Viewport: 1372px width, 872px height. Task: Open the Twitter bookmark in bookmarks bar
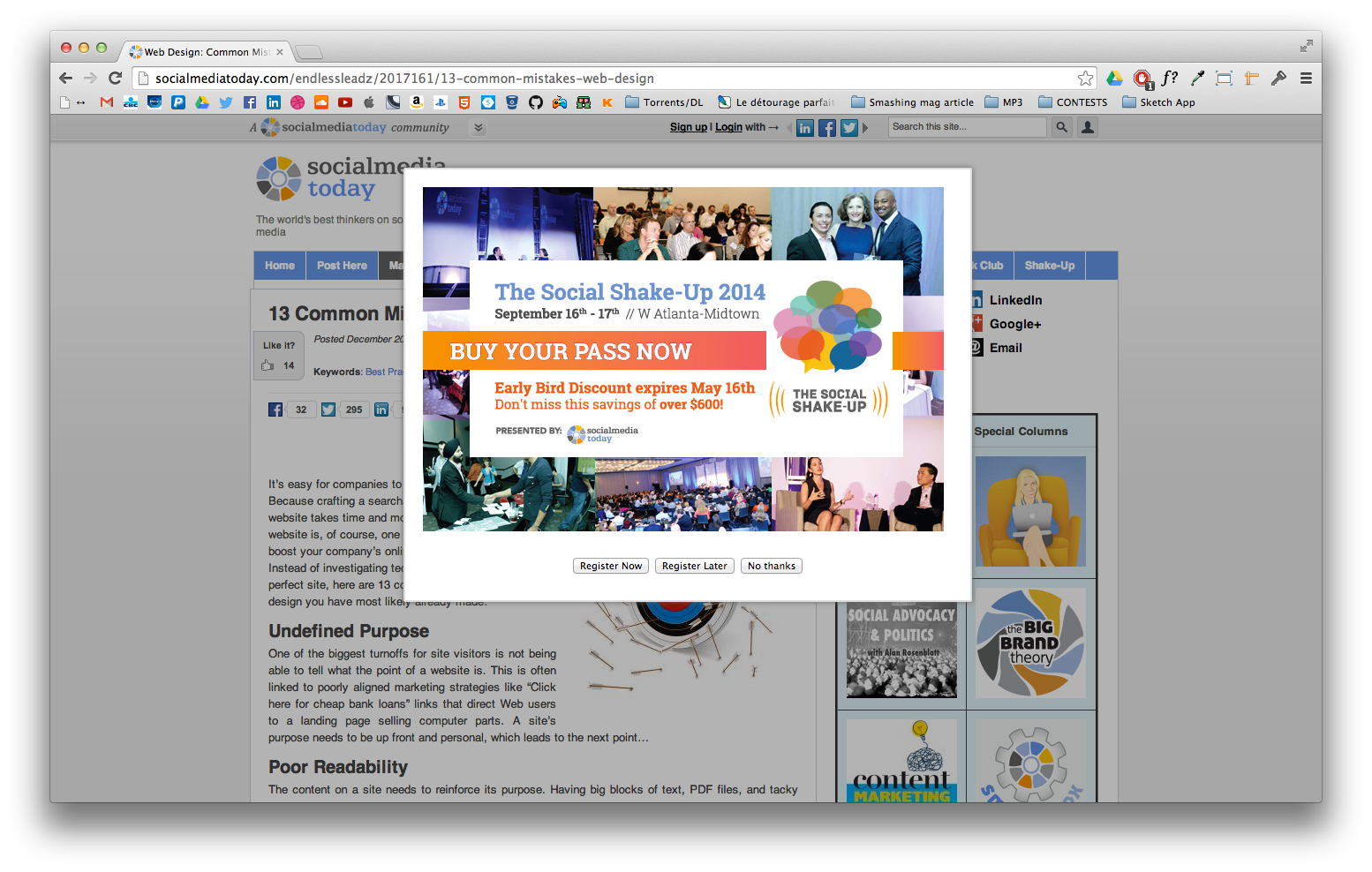tap(226, 102)
